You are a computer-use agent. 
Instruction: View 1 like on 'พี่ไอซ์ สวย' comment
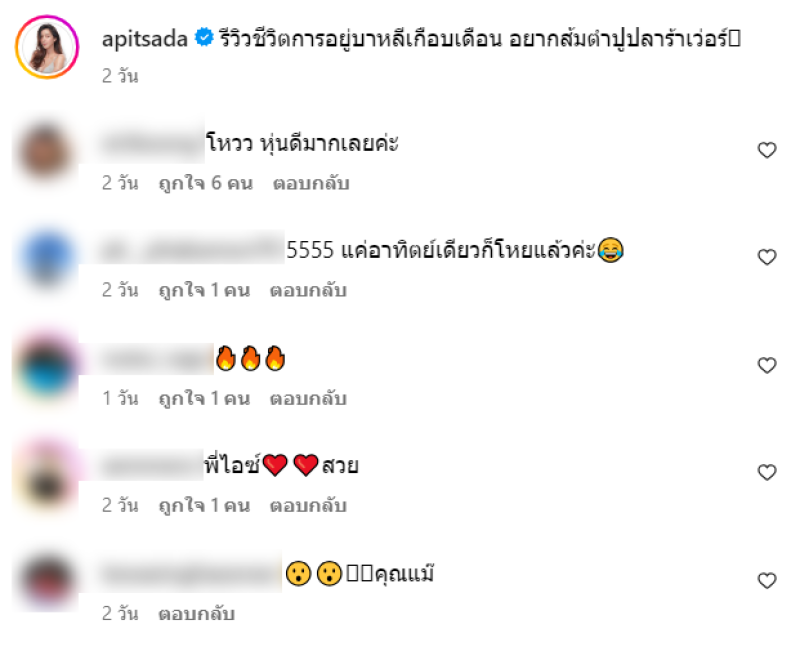(204, 505)
